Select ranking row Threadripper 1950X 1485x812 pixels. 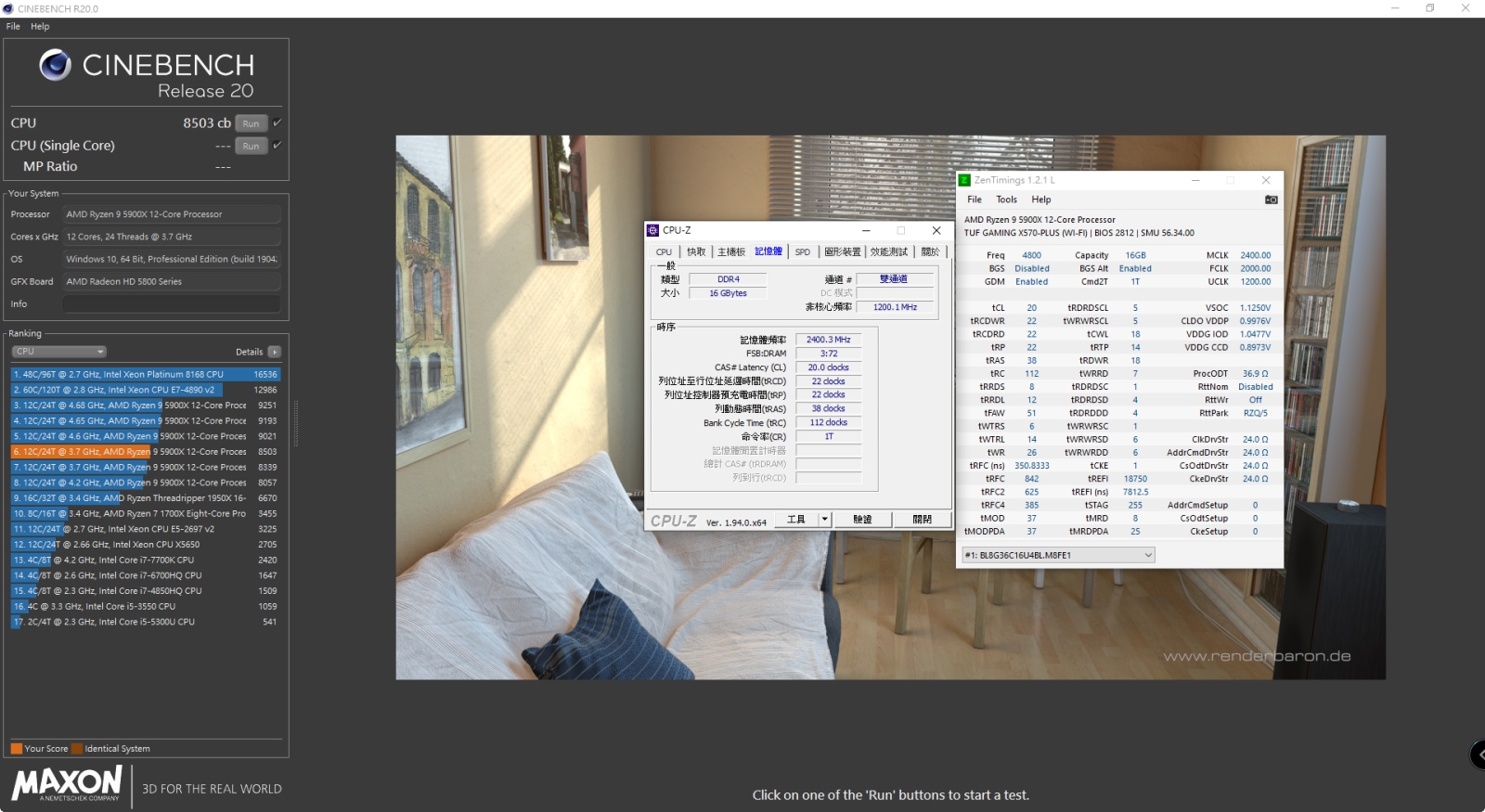pyautogui.click(x=145, y=498)
